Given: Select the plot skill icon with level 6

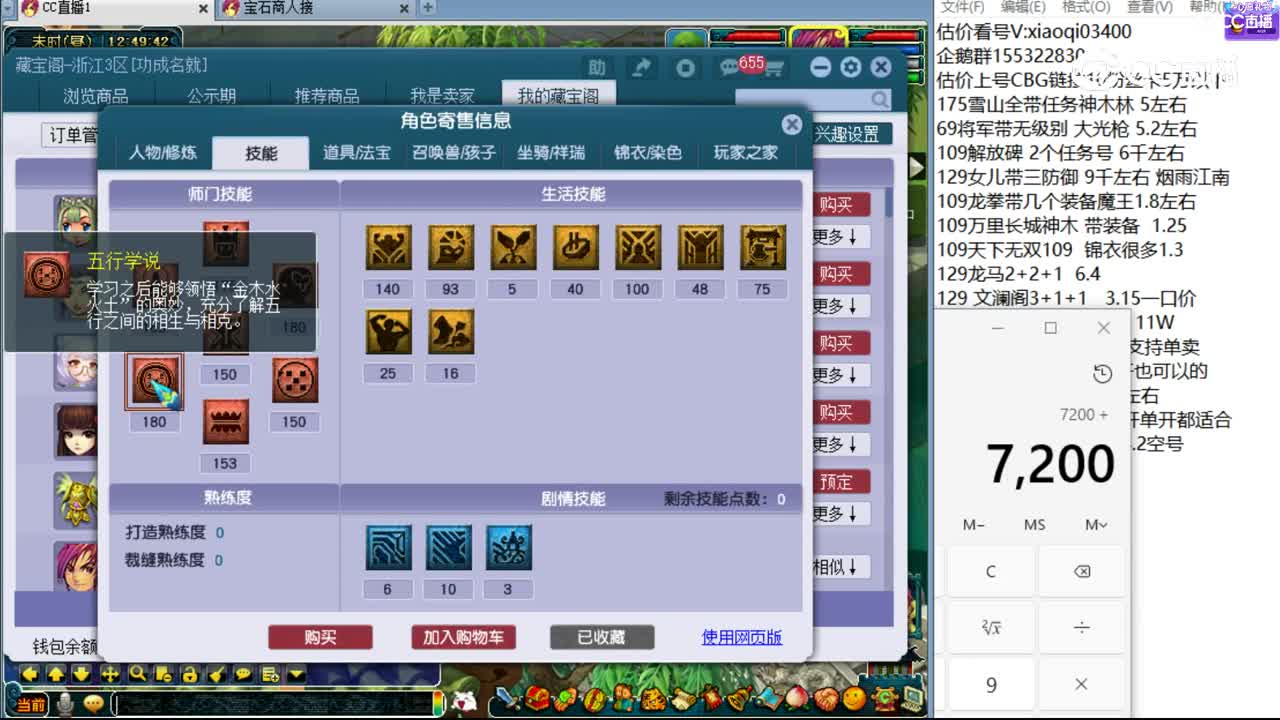Looking at the screenshot, I should (388, 547).
